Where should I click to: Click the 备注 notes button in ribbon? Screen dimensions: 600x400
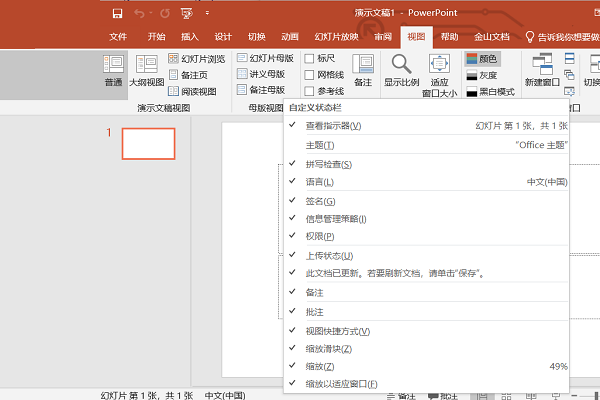[x=363, y=70]
